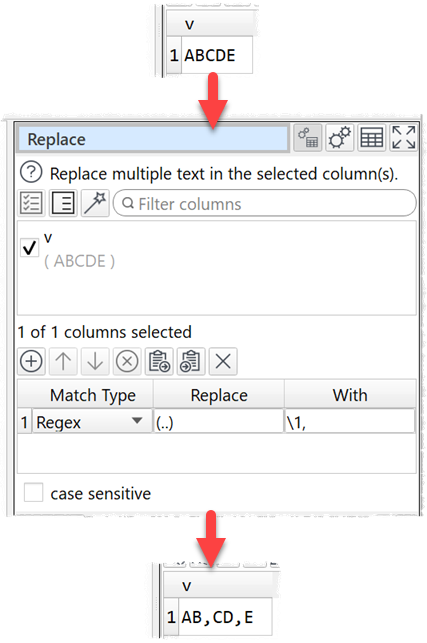
Task: Expand the panel with the four-arrows icon
Action: [404, 138]
